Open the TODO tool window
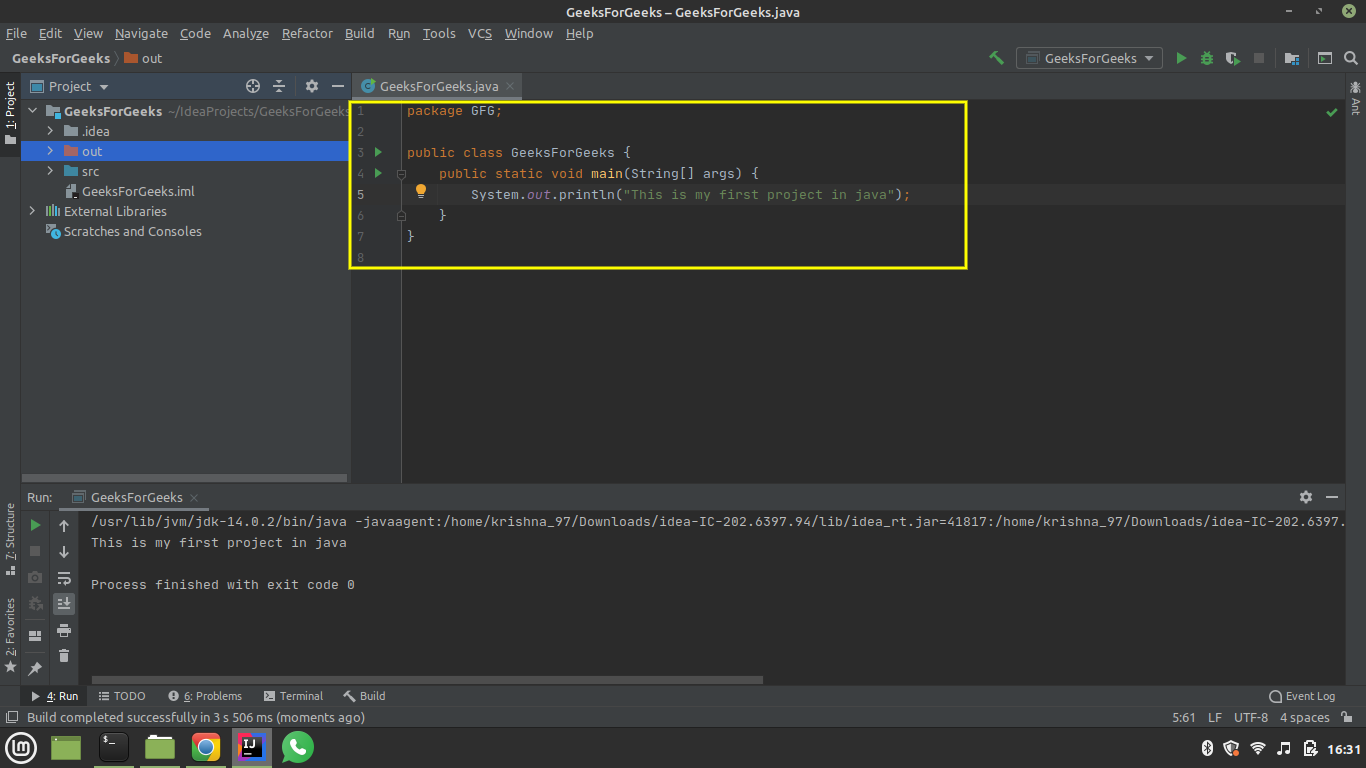 (x=122, y=696)
